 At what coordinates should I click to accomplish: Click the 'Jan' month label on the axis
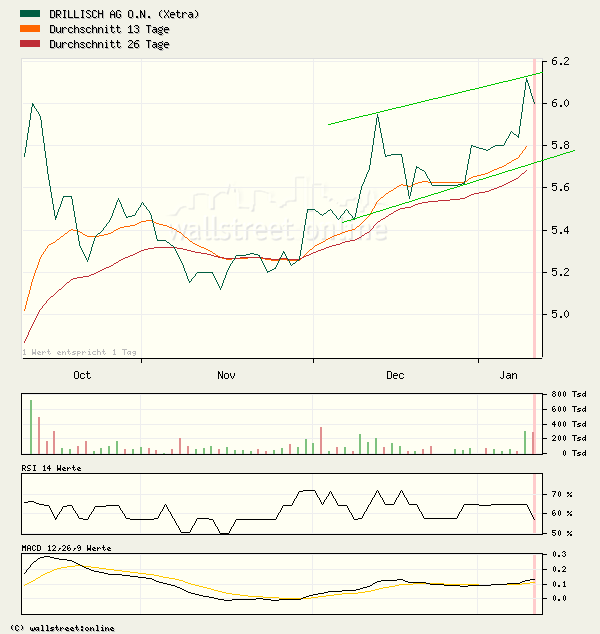(508, 375)
